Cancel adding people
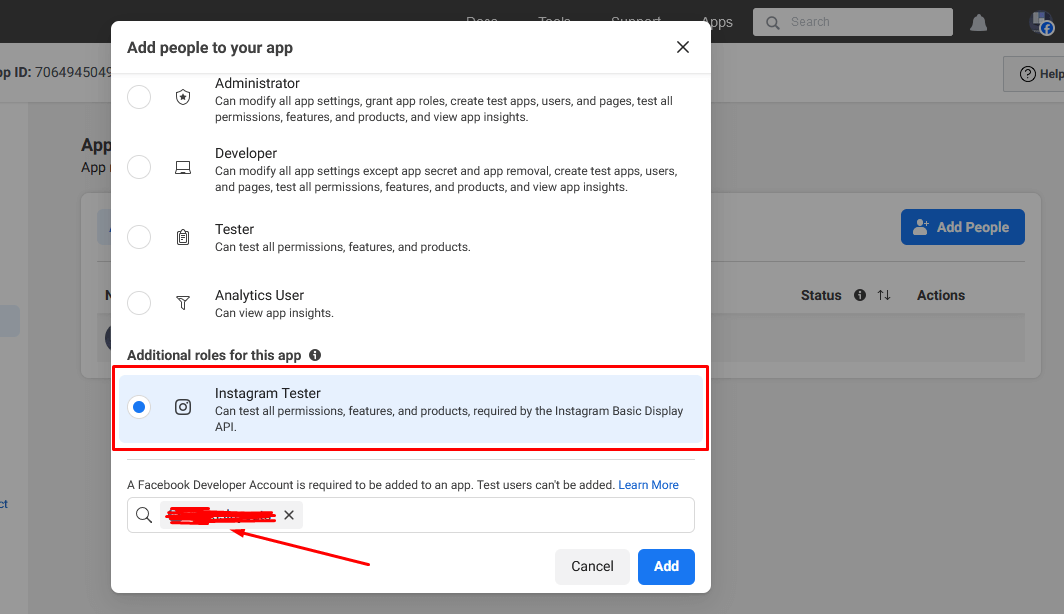 [592, 567]
